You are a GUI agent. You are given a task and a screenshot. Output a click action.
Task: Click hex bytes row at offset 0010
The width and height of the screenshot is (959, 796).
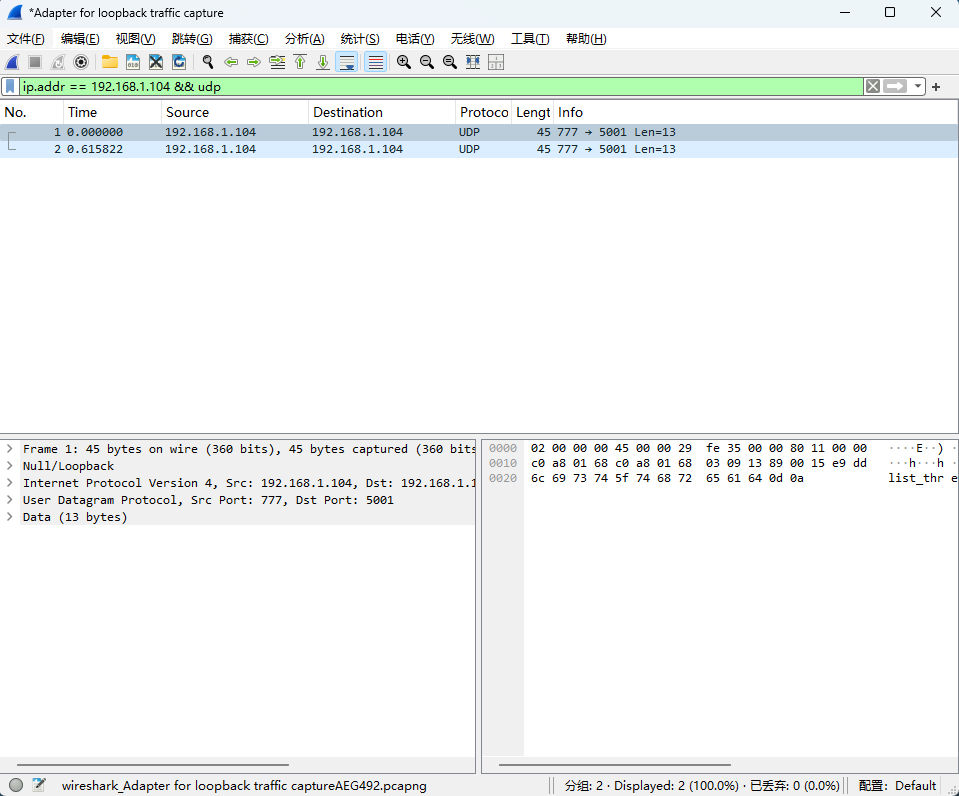pyautogui.click(x=698, y=463)
